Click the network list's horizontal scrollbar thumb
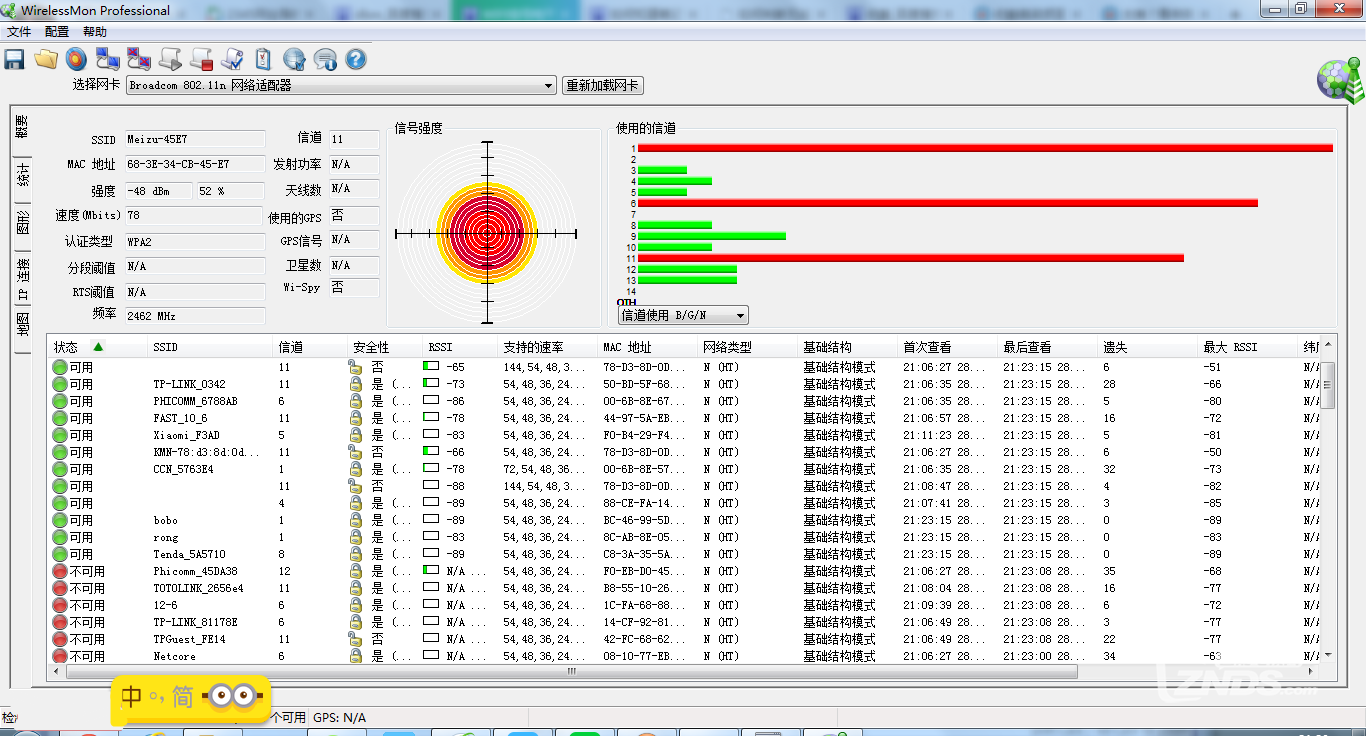 click(x=571, y=672)
